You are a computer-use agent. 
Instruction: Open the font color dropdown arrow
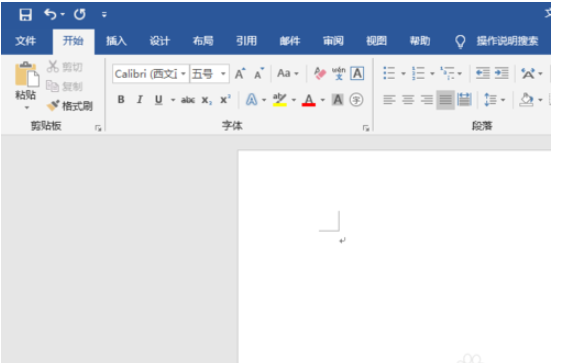[x=323, y=100]
